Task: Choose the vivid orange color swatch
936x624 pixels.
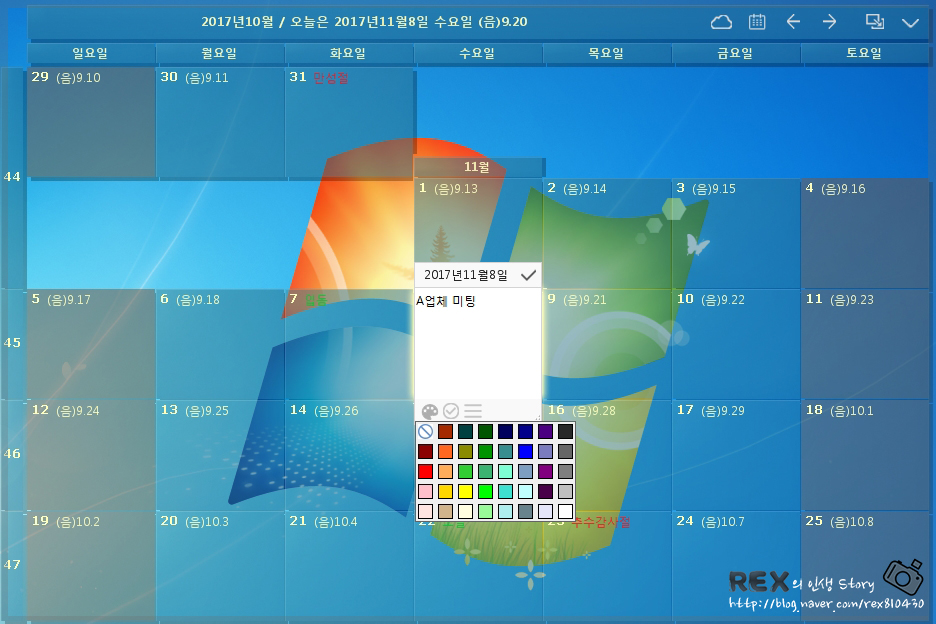Action: 445,451
